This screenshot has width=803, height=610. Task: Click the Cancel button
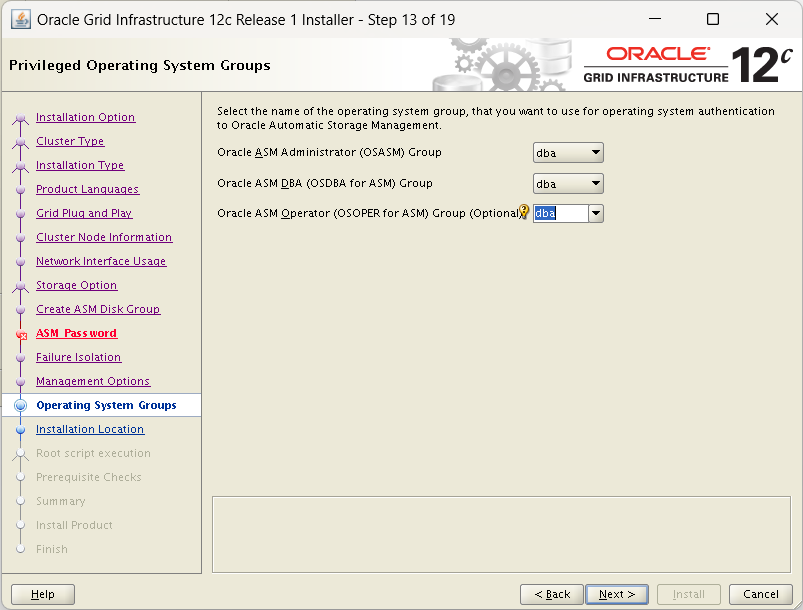[x=760, y=594]
